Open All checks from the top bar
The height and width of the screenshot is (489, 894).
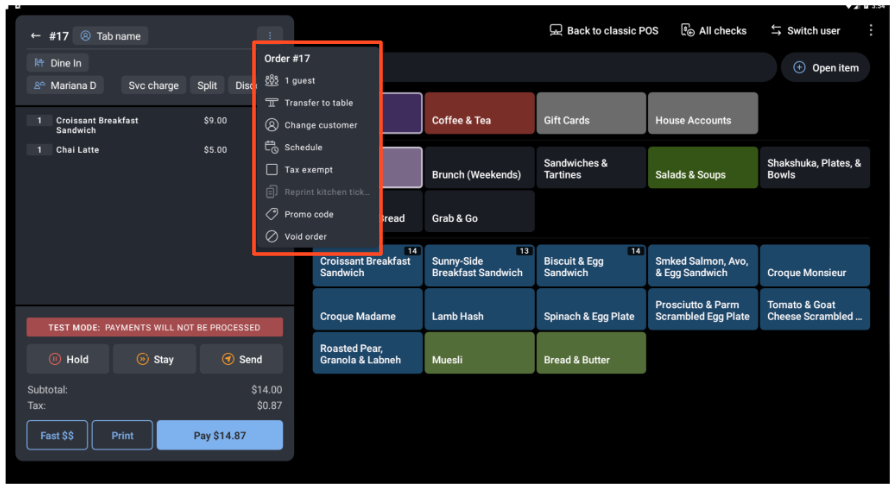(714, 31)
